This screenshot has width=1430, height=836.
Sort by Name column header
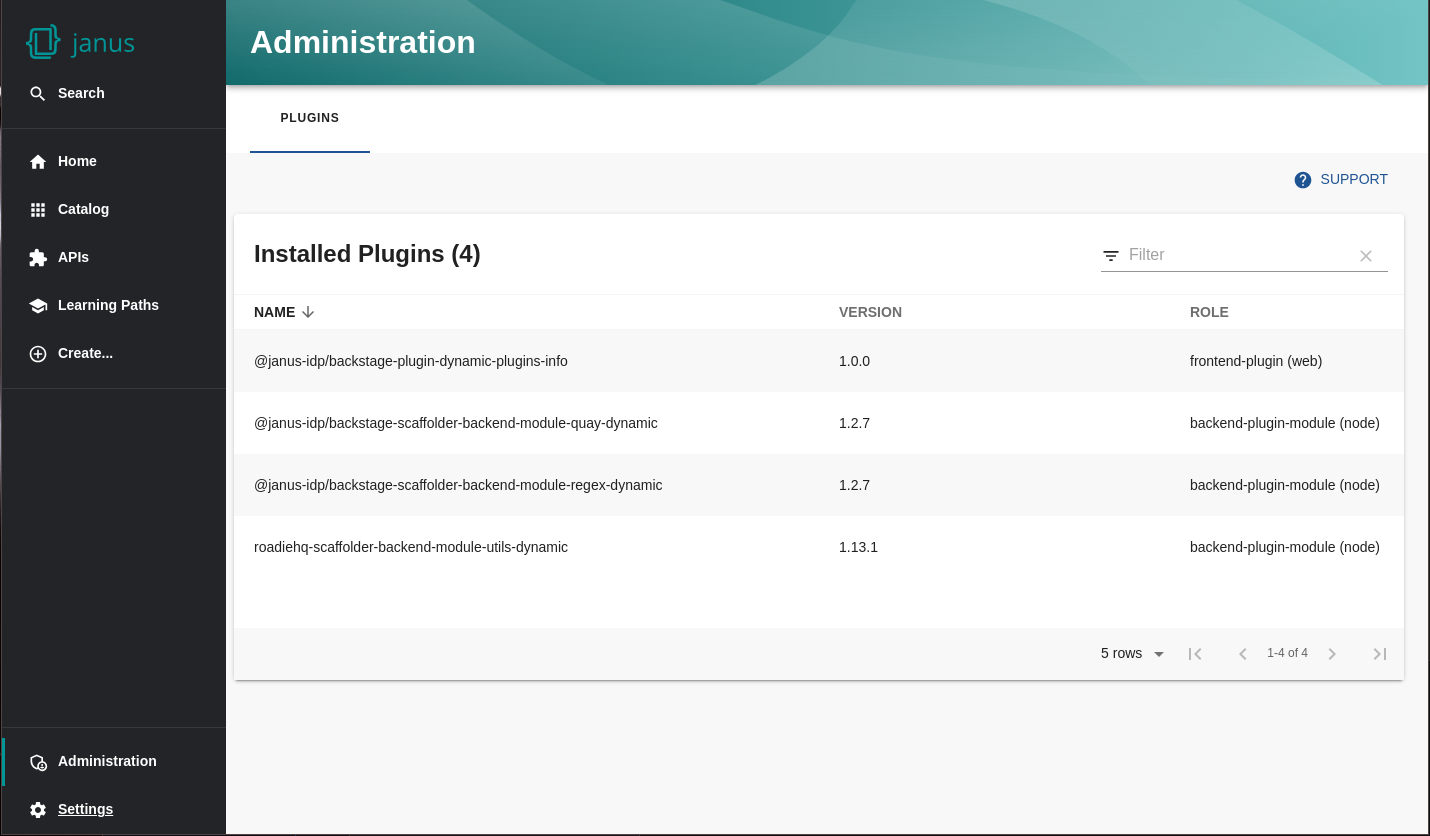pos(275,312)
